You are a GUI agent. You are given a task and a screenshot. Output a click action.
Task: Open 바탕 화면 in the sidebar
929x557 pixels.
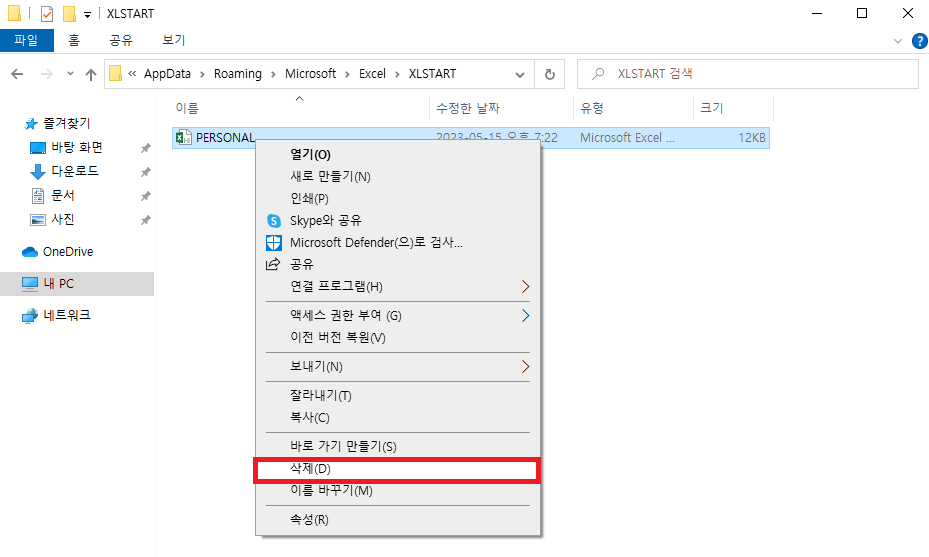point(77,148)
